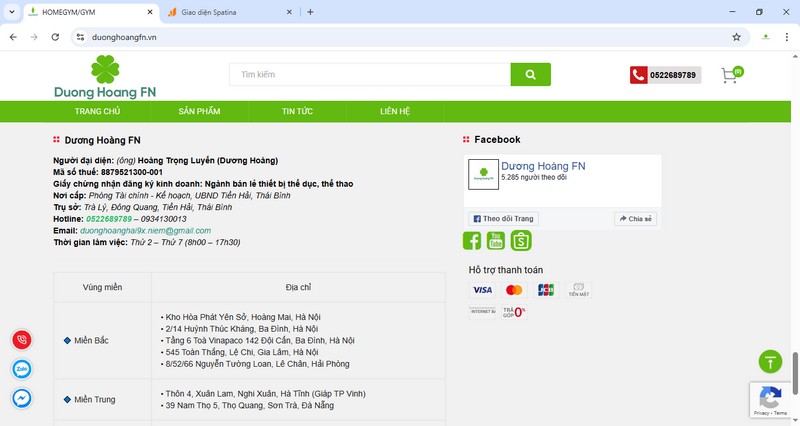Focus the Tìm kiếm search field
The height and width of the screenshot is (426, 800).
tap(370, 74)
